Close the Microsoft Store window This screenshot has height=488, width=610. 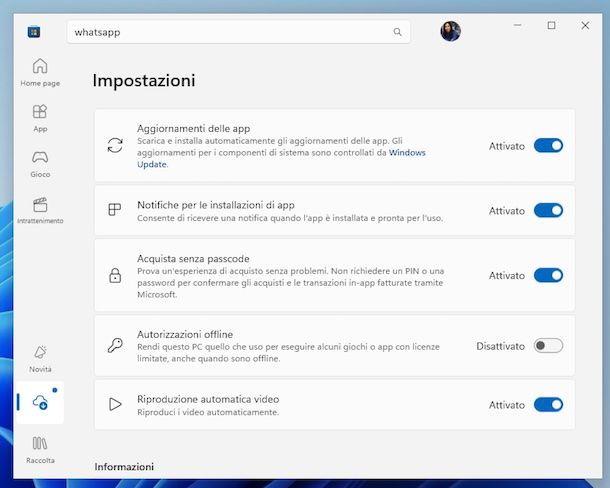585,25
